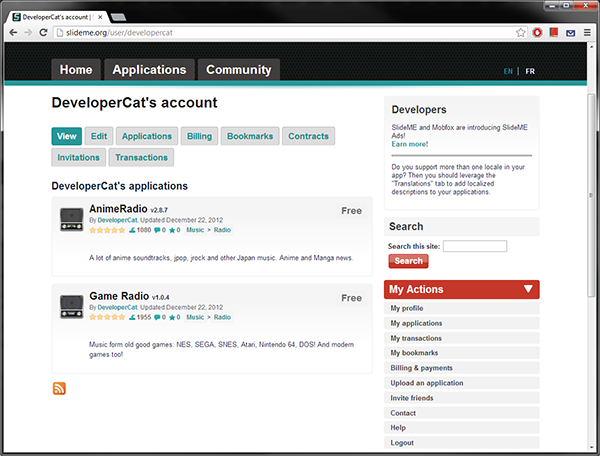The height and width of the screenshot is (456, 600).
Task: Open the red bookmark extension icon
Action: (554, 33)
